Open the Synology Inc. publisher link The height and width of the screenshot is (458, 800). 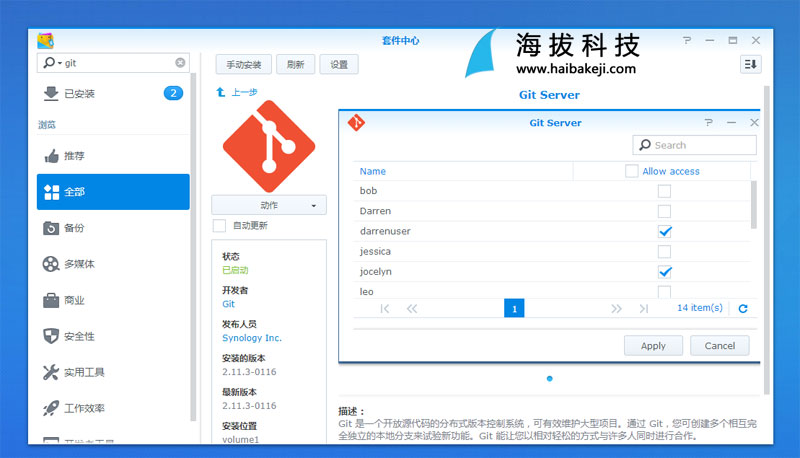[252, 338]
